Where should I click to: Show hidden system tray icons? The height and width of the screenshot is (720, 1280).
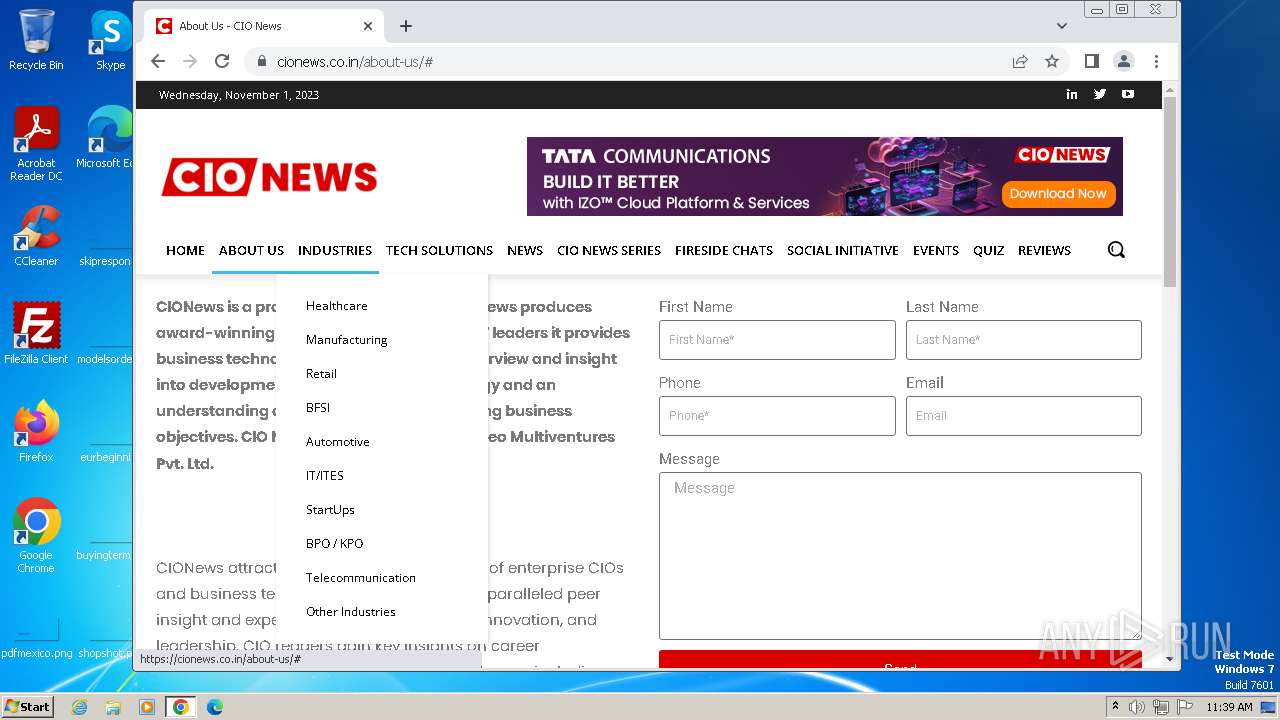pos(1115,707)
